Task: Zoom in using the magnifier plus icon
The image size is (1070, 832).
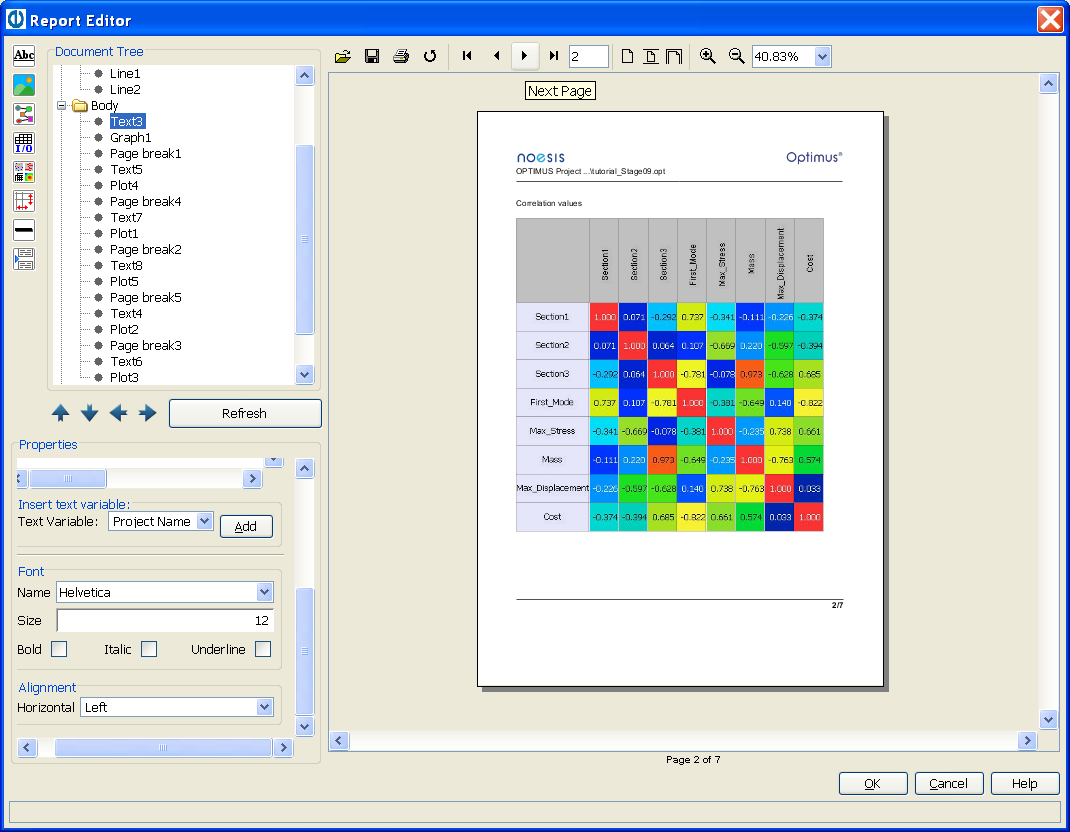Action: click(708, 56)
